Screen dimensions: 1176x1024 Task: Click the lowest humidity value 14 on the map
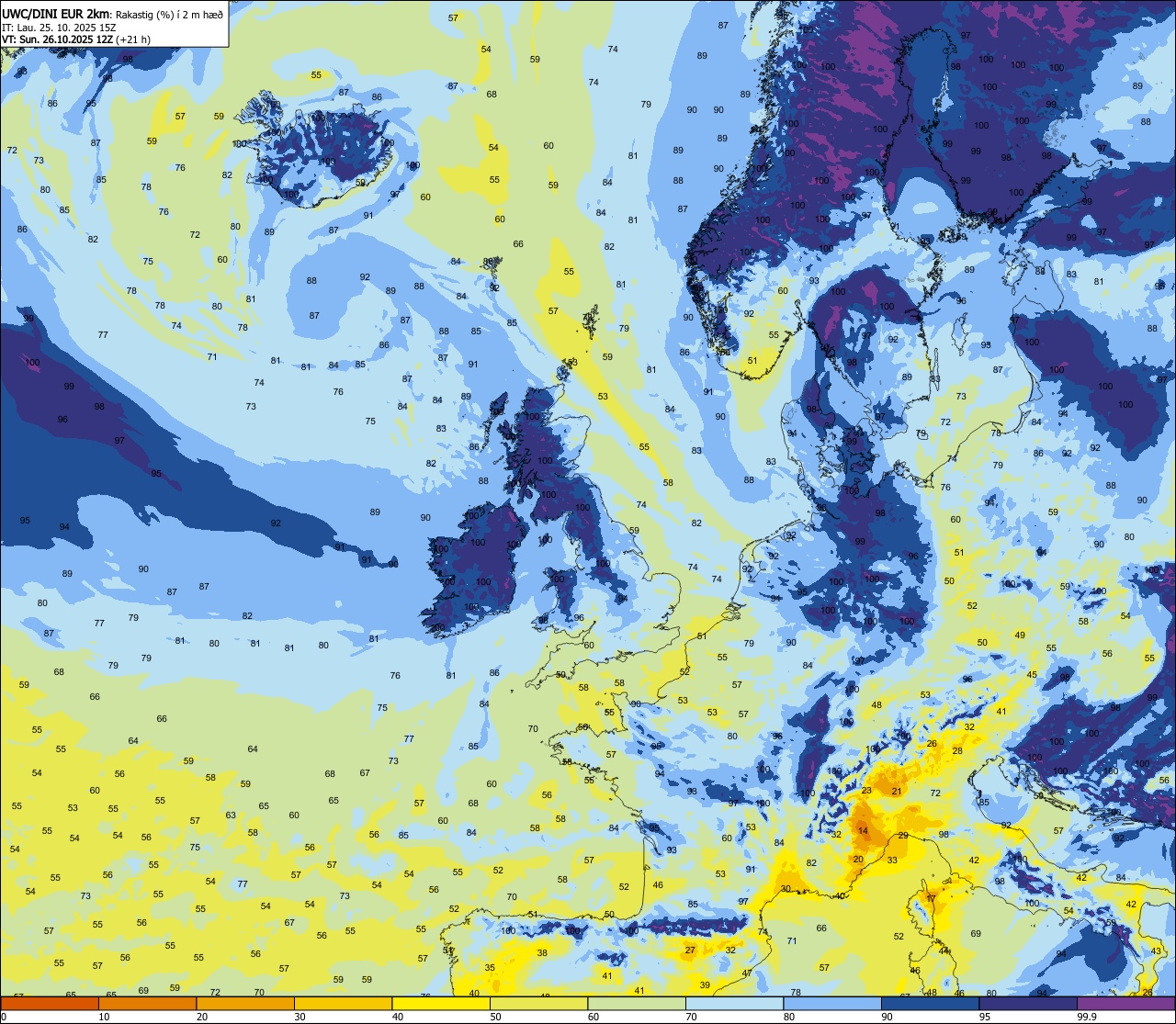click(863, 831)
